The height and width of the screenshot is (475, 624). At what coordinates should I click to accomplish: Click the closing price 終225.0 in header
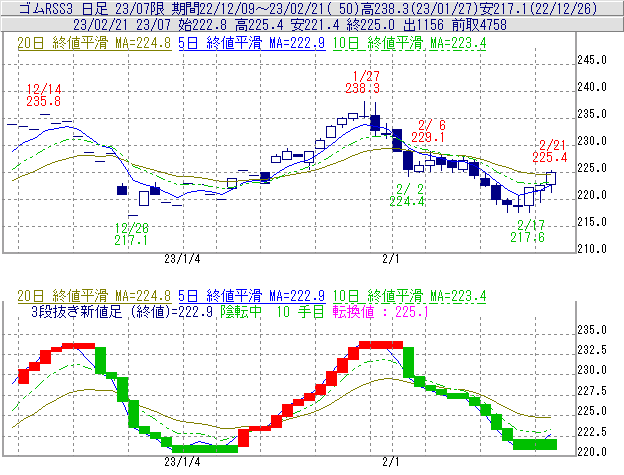coord(371,25)
